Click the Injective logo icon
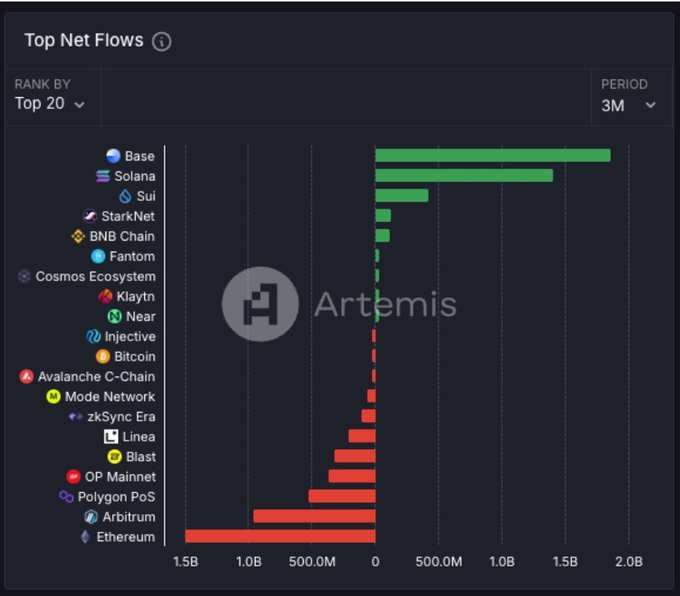 point(93,337)
